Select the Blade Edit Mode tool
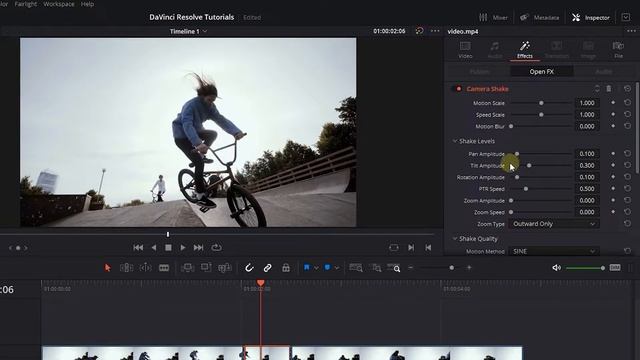This screenshot has height=360, width=640. 164,268
